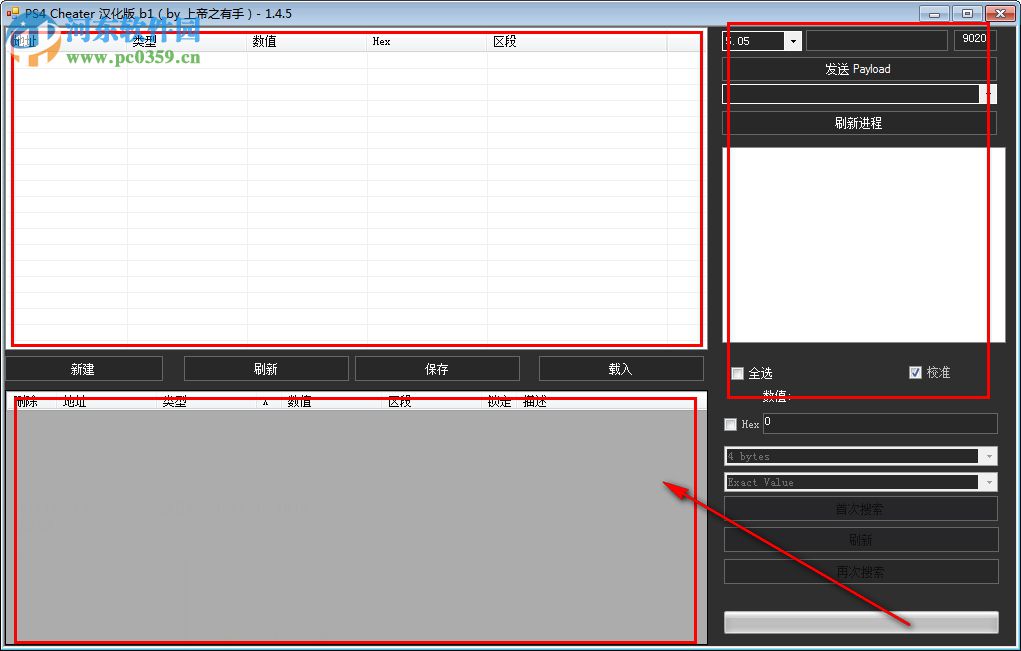
Task: Uncheck the 校准 checkbox
Action: point(916,372)
